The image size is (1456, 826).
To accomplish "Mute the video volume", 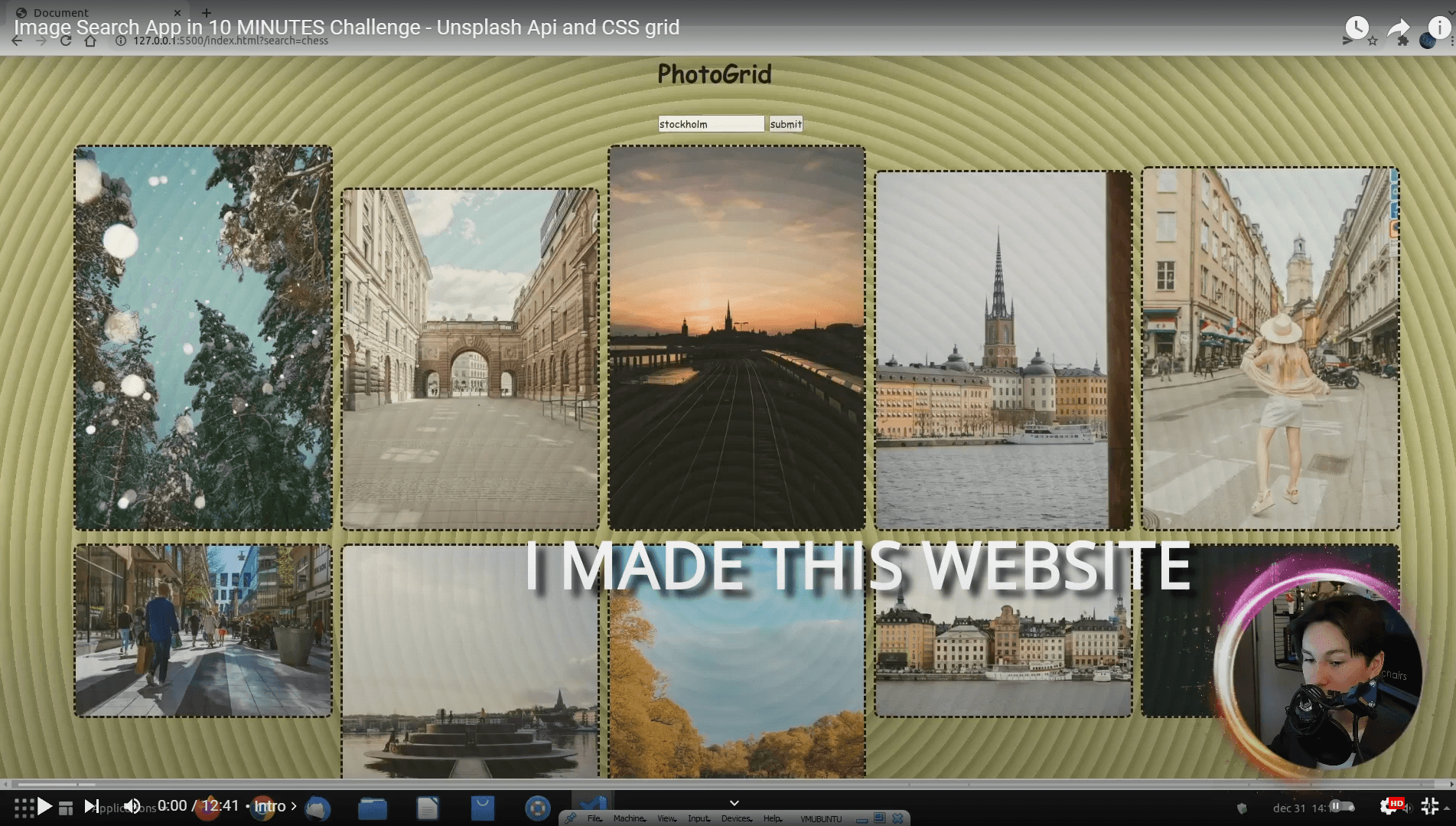I will tap(132, 806).
